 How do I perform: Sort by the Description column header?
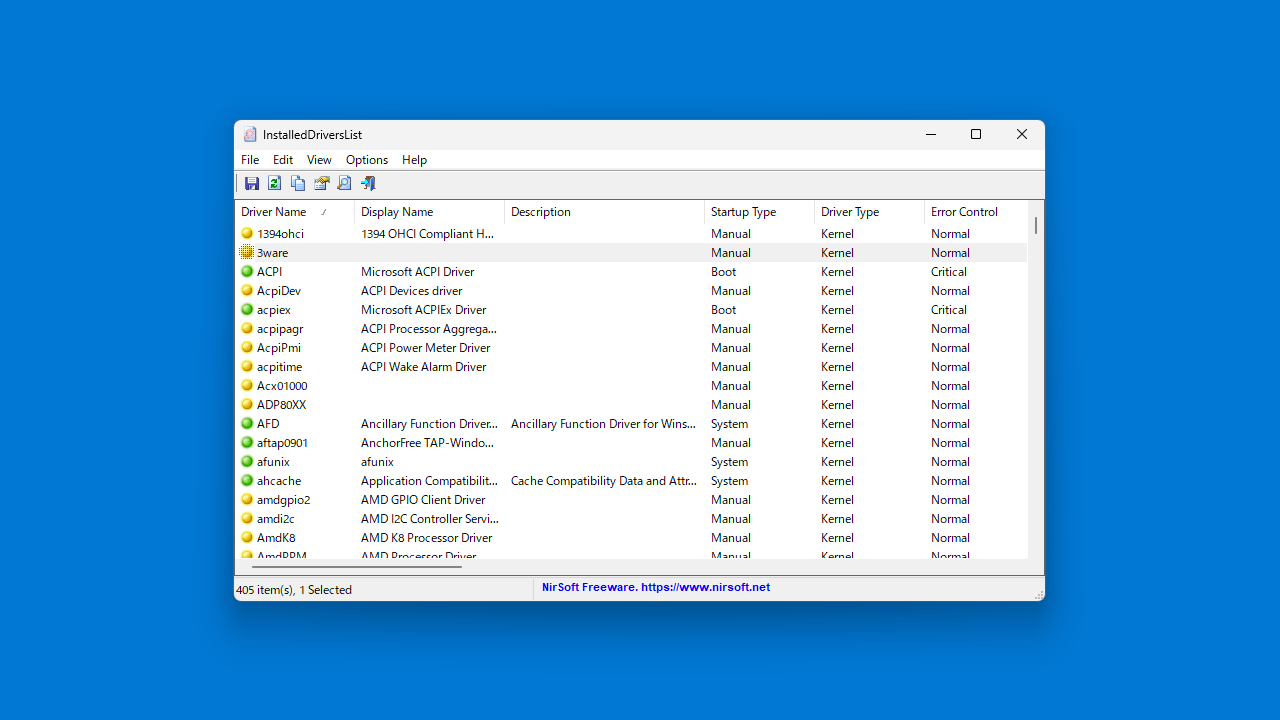(x=605, y=212)
